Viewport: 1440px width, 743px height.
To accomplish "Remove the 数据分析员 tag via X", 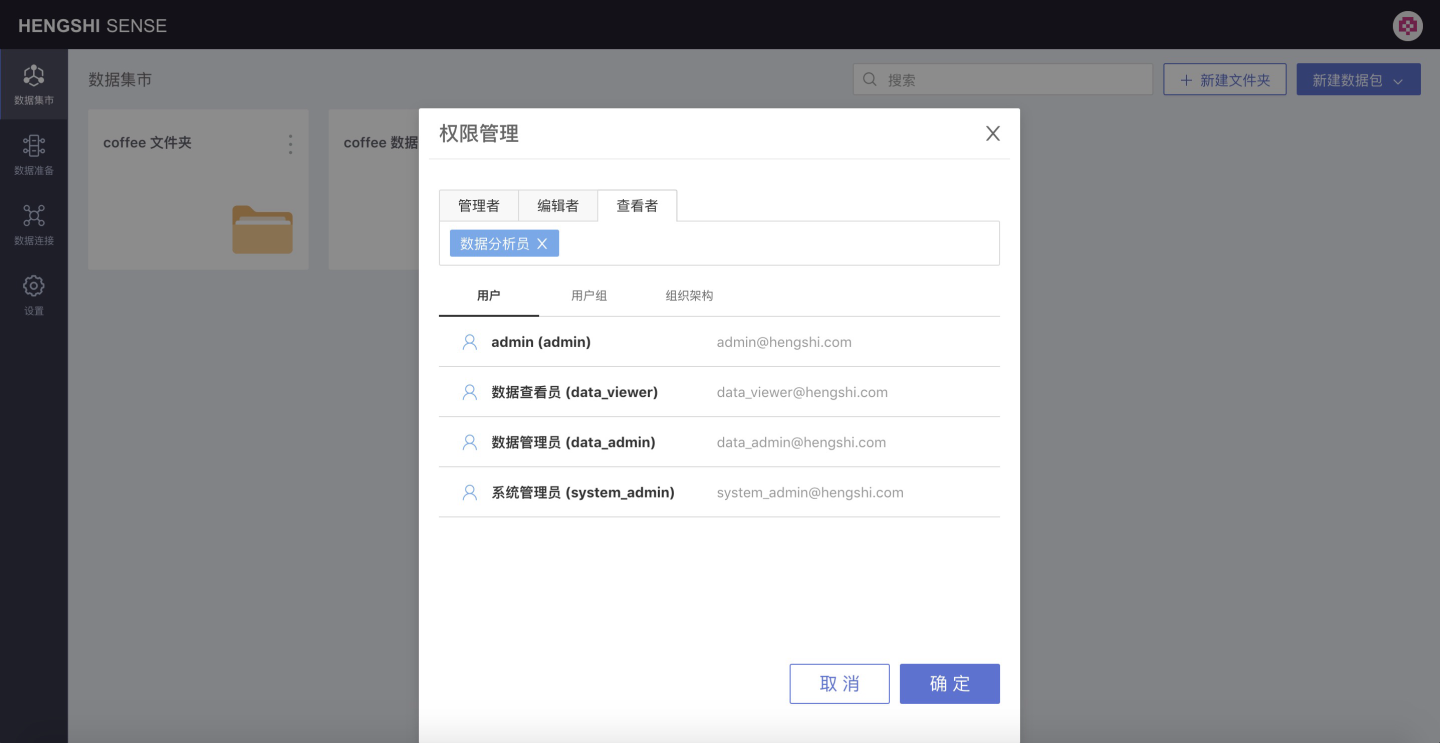I will coord(542,244).
